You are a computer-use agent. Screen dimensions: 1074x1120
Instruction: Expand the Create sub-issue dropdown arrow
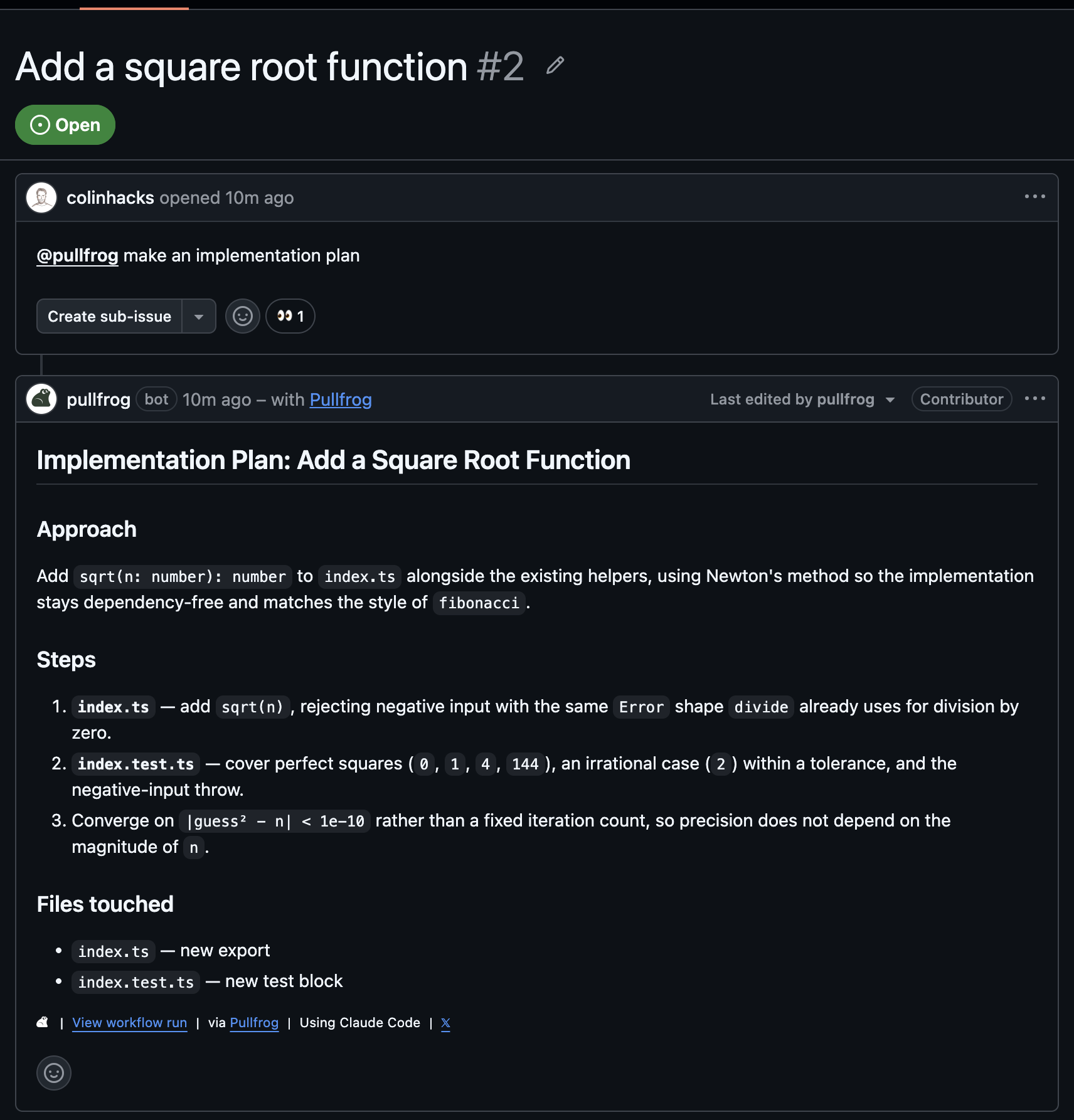click(x=199, y=316)
